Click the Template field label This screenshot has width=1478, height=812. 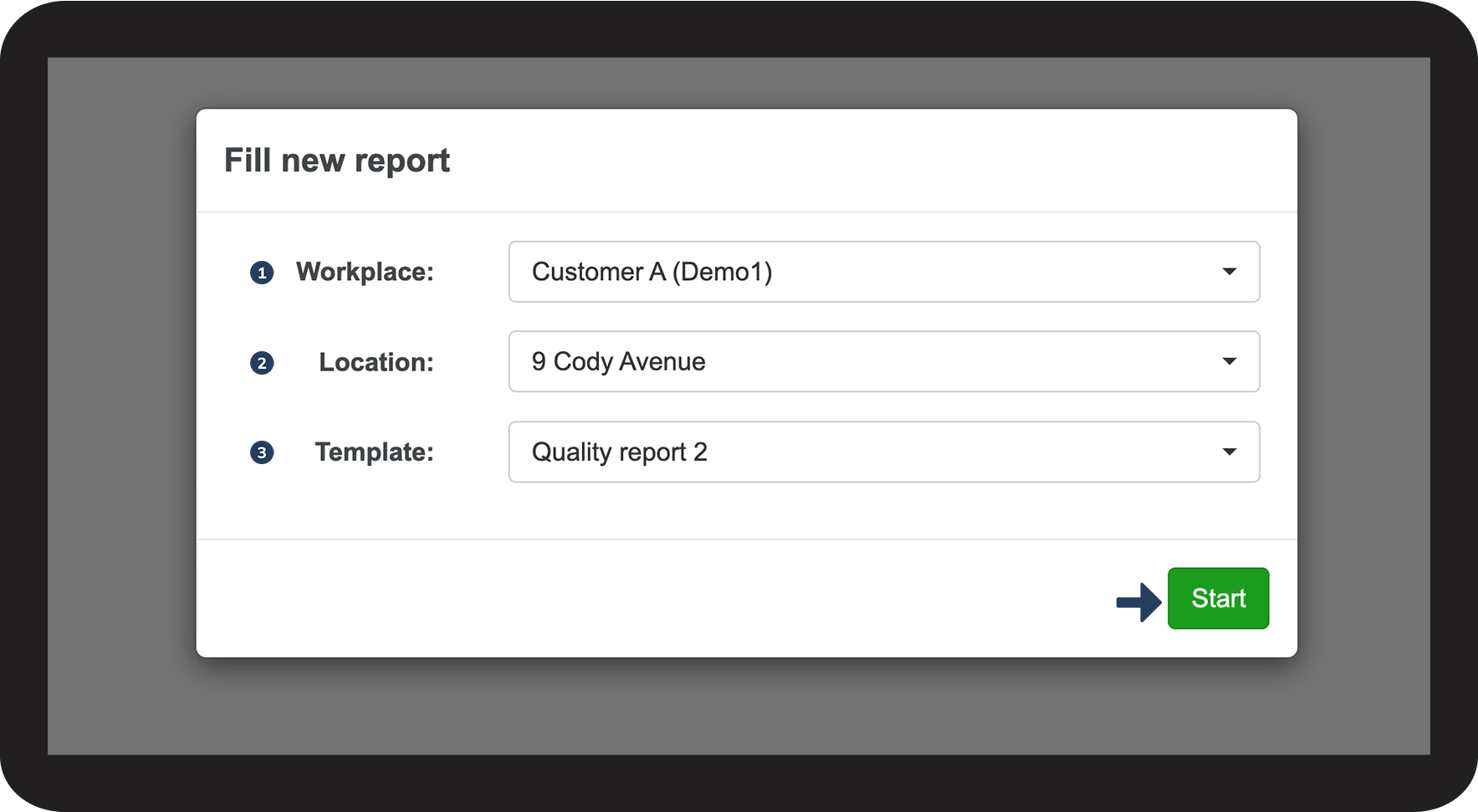374,452
